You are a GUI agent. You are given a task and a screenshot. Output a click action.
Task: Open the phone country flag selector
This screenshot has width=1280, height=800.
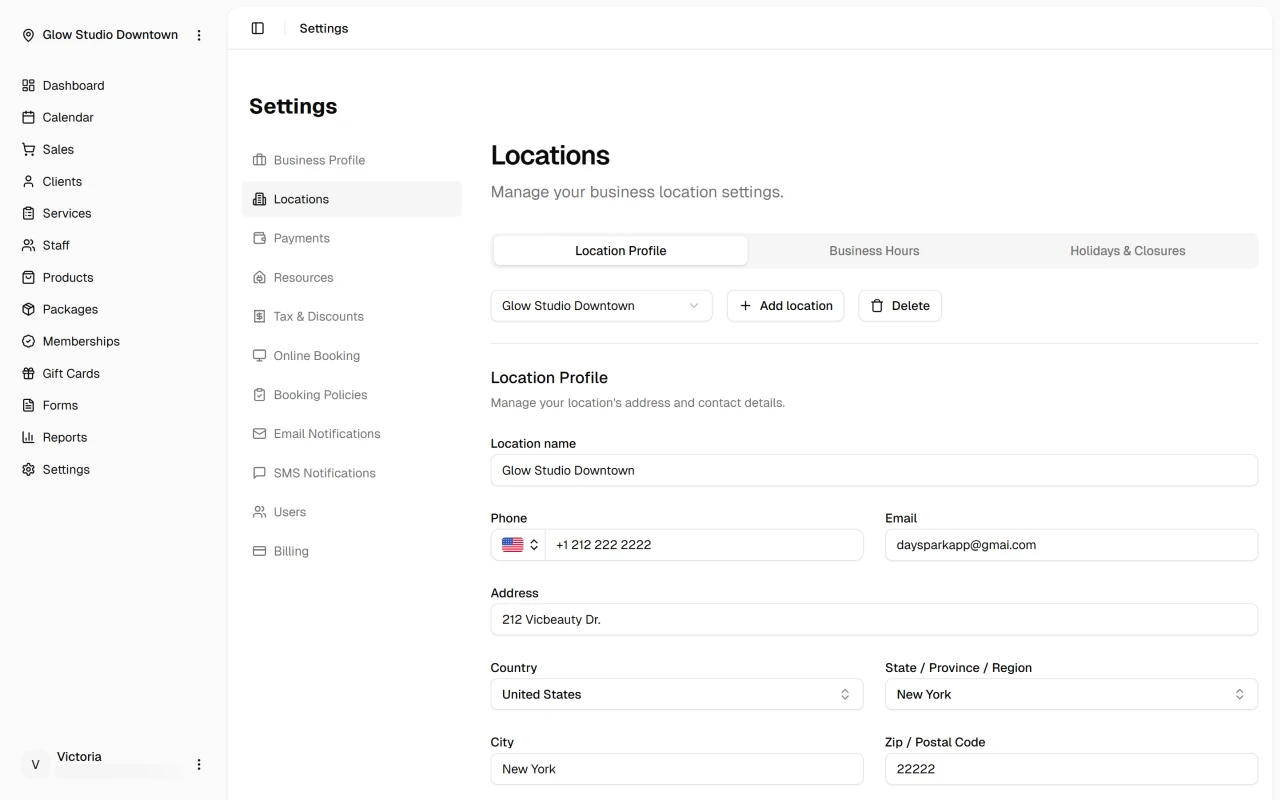point(518,545)
